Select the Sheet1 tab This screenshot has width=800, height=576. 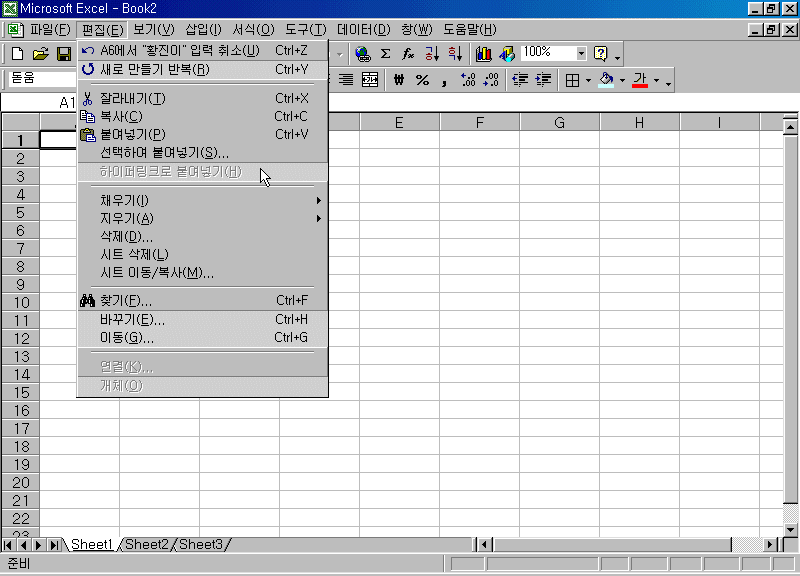point(91,544)
